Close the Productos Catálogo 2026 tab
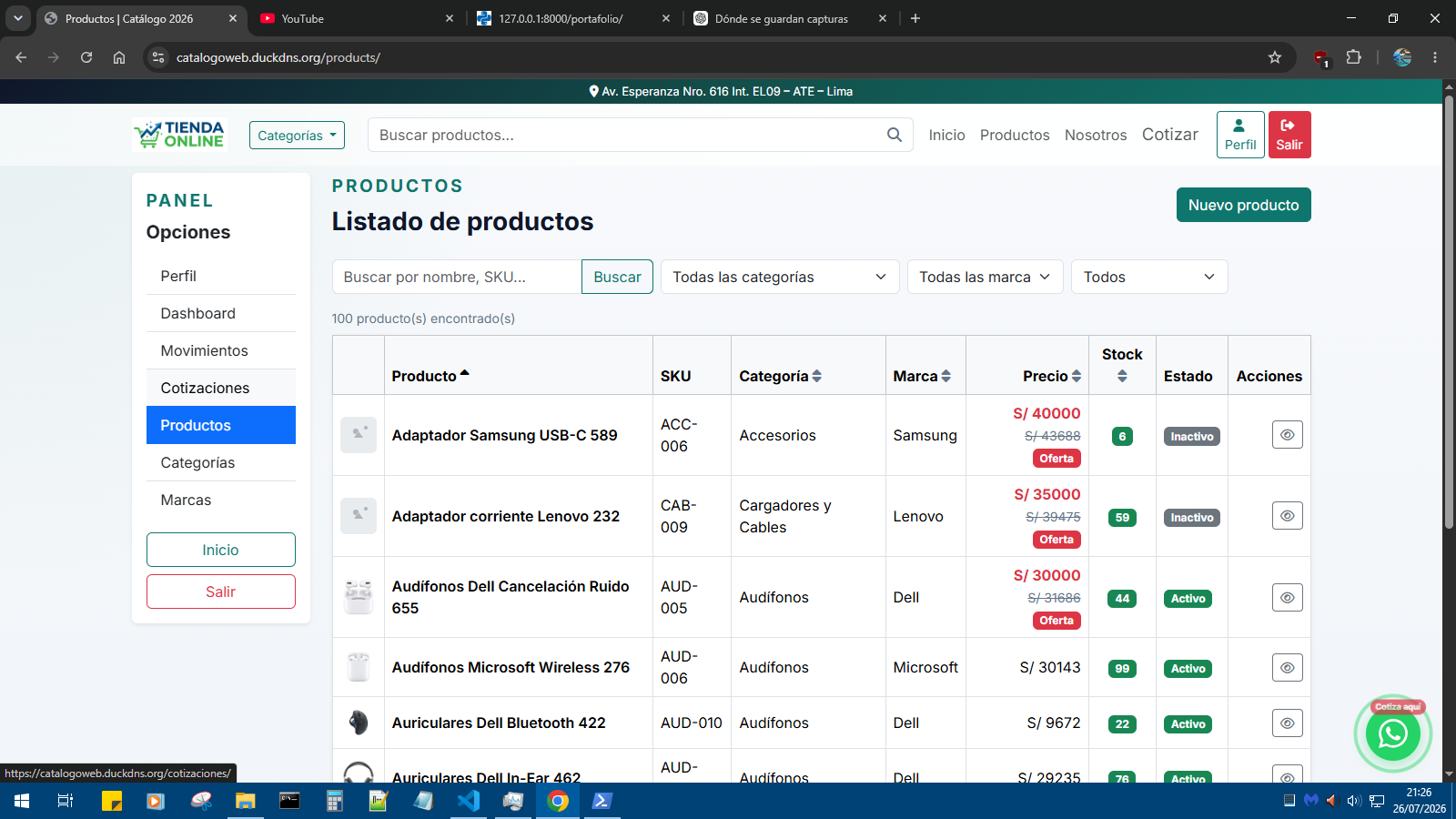 point(233,18)
